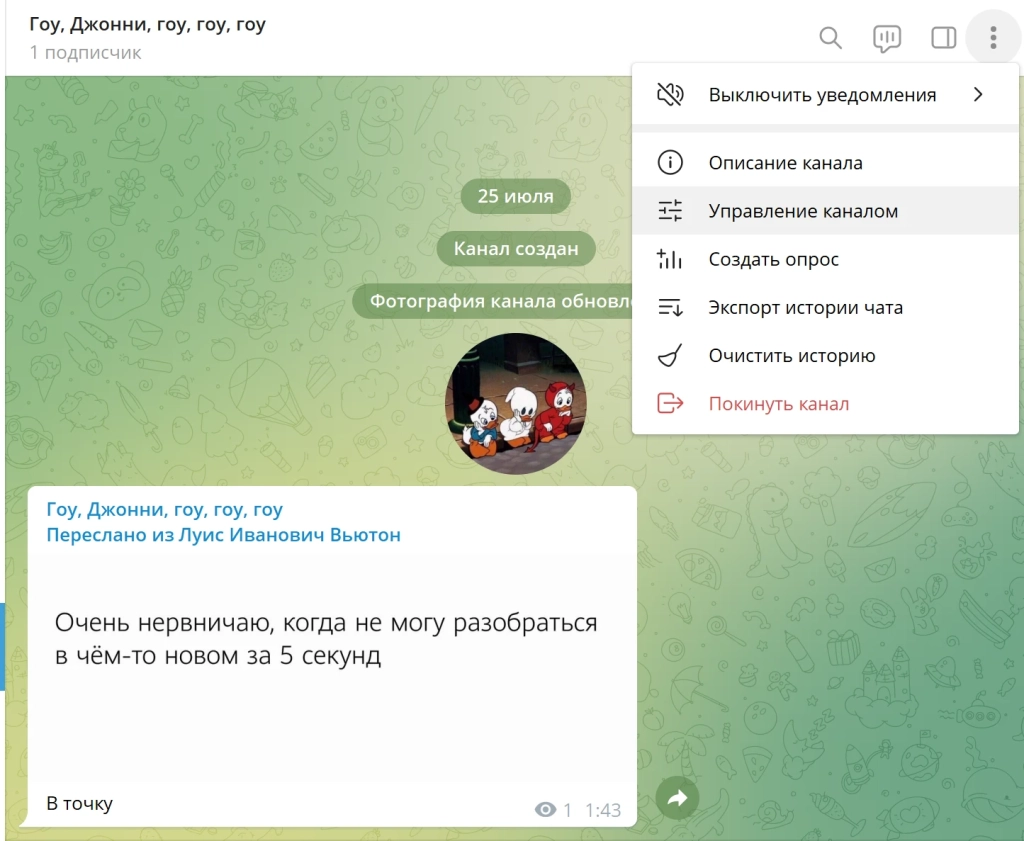Click the message text about 5 секунд
The width and height of the screenshot is (1024, 841).
326,639
